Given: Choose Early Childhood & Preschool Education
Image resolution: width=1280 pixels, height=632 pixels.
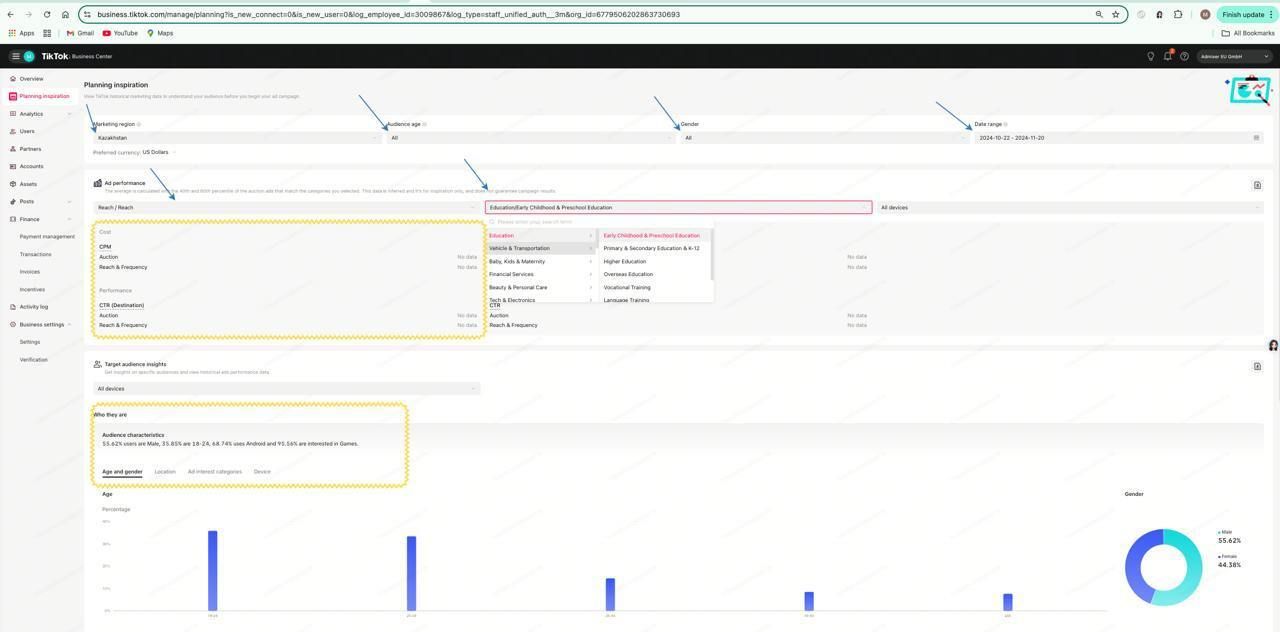Looking at the screenshot, I should [x=654, y=236].
